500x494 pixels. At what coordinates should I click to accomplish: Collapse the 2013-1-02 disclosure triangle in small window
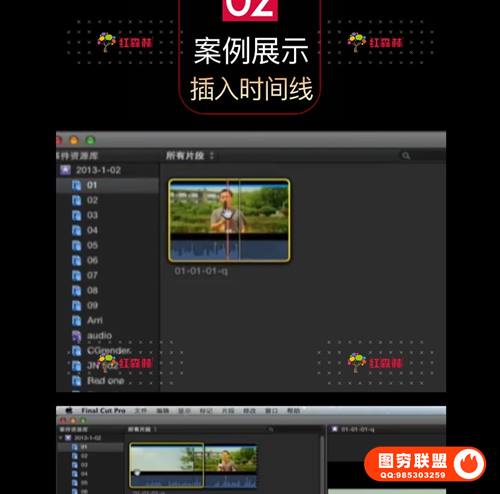pos(61,438)
